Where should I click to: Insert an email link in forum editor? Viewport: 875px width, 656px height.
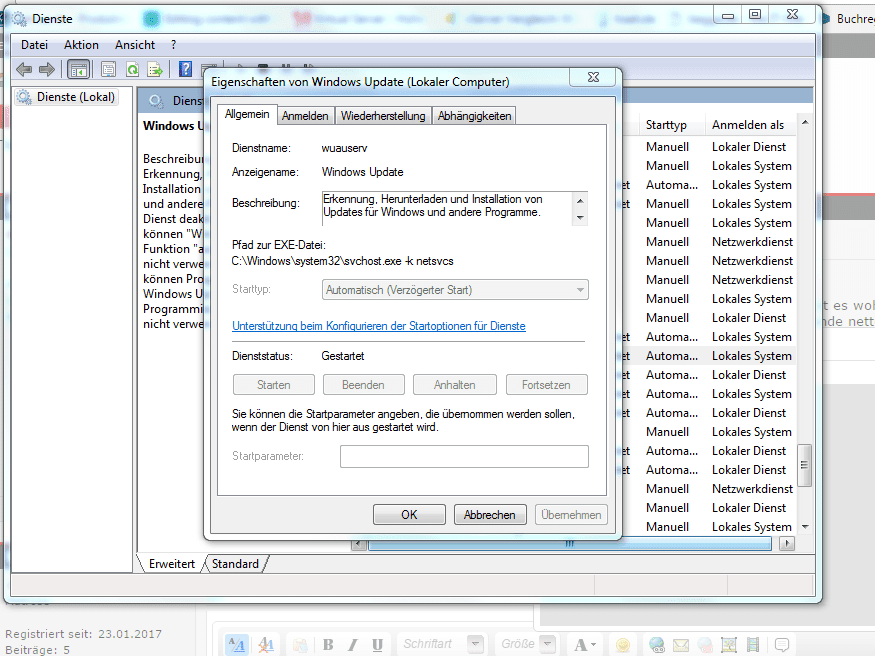tap(681, 645)
